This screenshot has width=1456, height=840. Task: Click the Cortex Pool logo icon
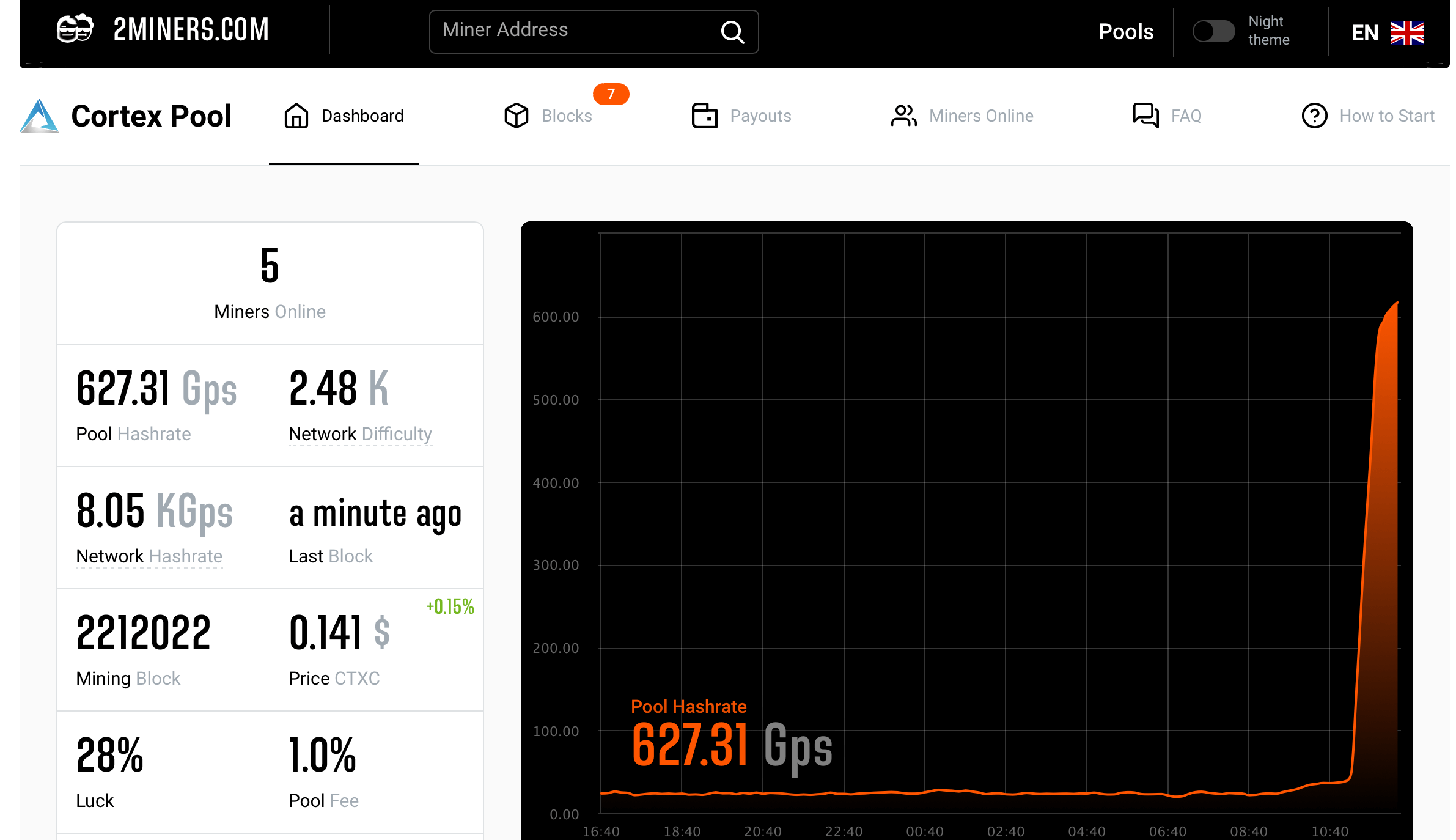point(41,117)
